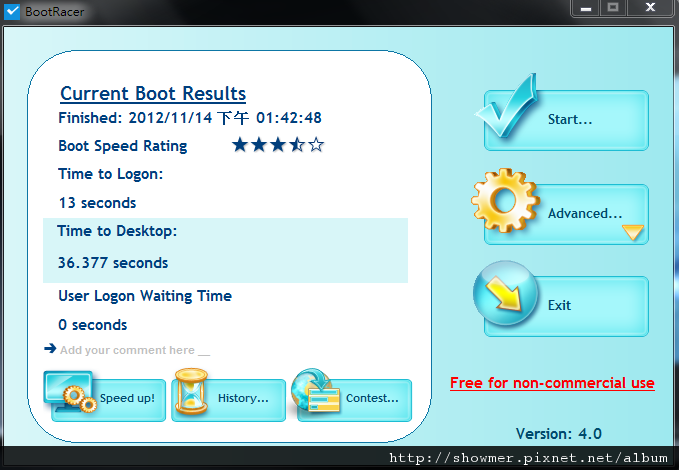Select the Time to Desktop highlighted row
679x470 pixels.
[x=225, y=250]
